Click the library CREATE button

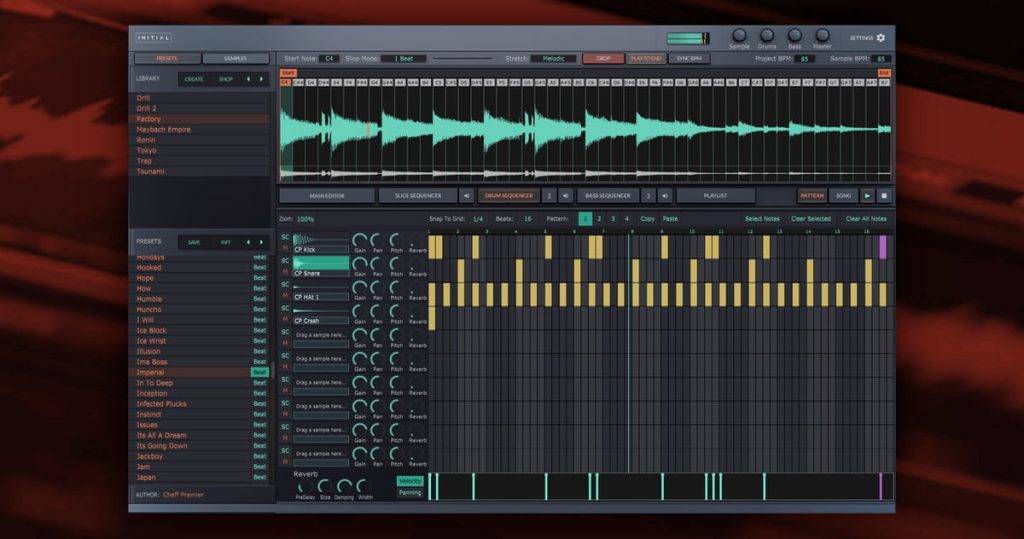pyautogui.click(x=194, y=79)
